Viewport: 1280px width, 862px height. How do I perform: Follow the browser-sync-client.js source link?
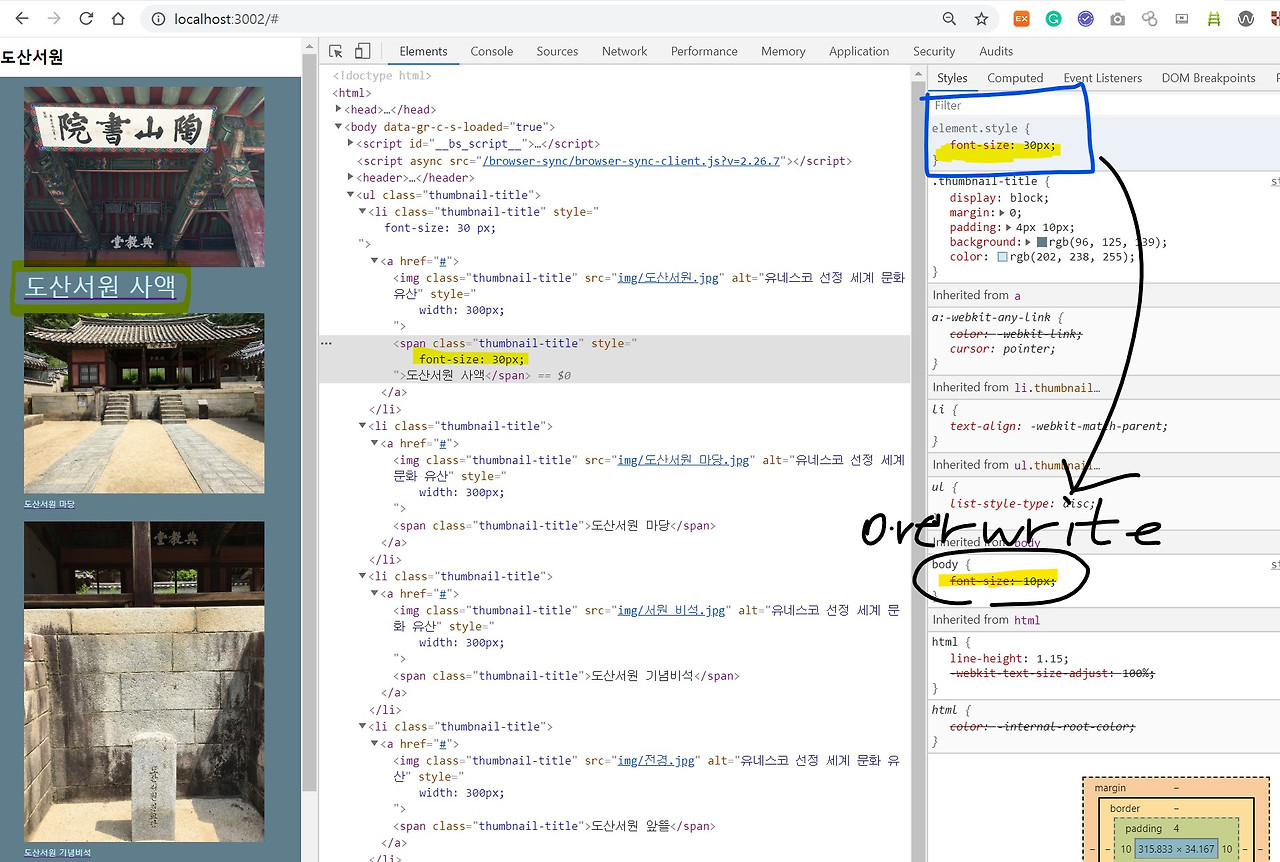pos(634,161)
